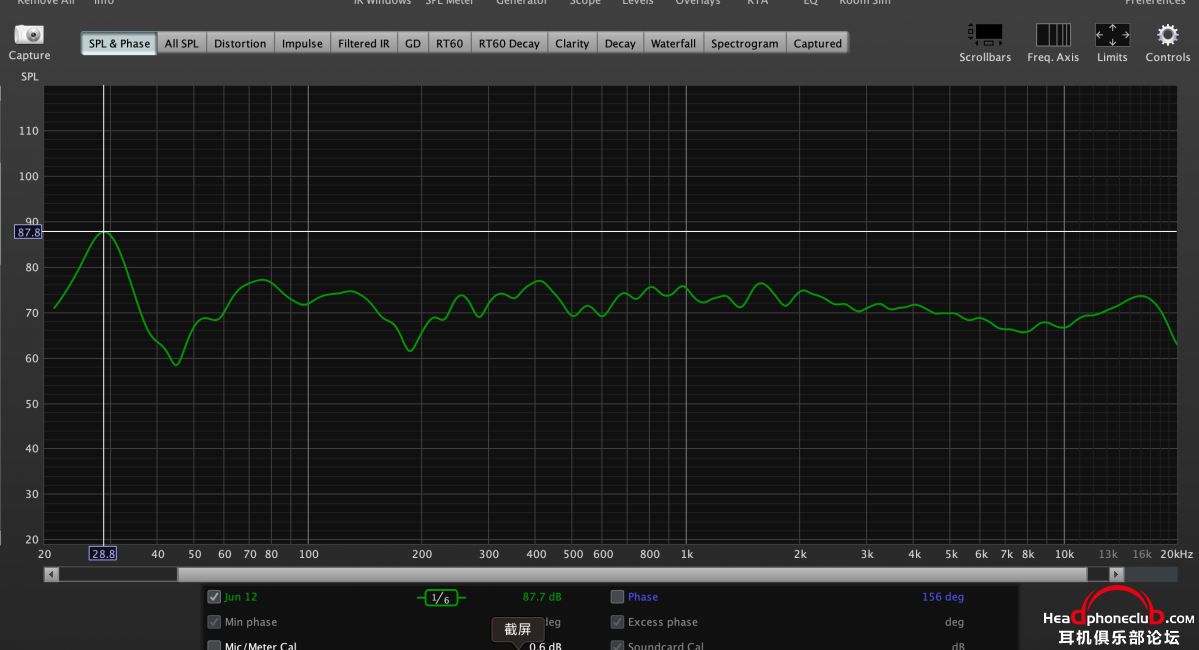Switch to the RT60 Decay tab
The height and width of the screenshot is (650, 1199).
pyautogui.click(x=509, y=44)
